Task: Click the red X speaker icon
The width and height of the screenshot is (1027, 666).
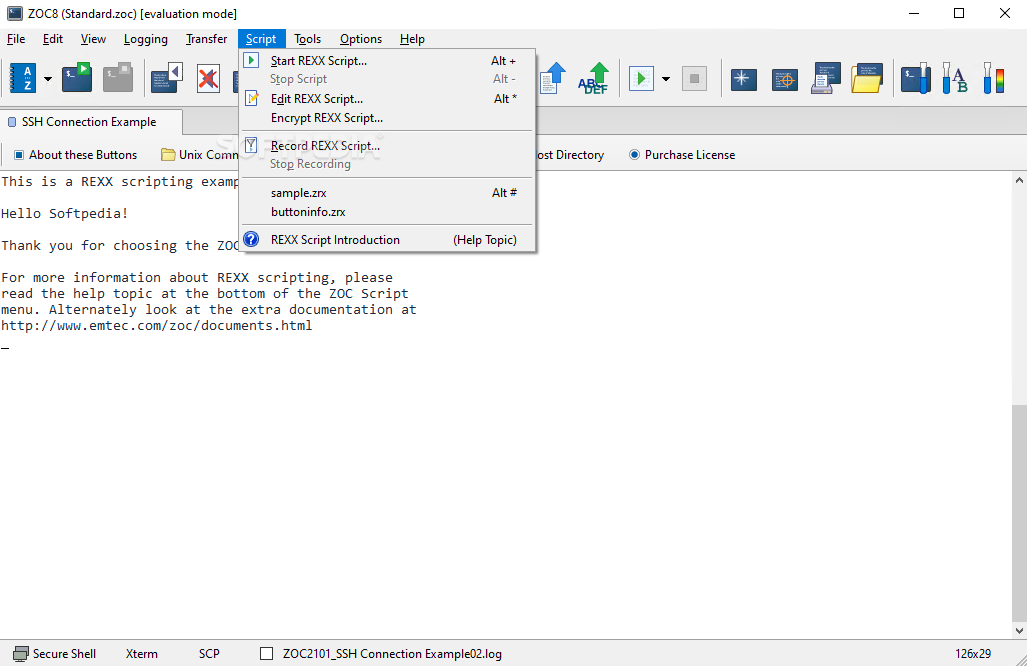Action: coord(208,79)
